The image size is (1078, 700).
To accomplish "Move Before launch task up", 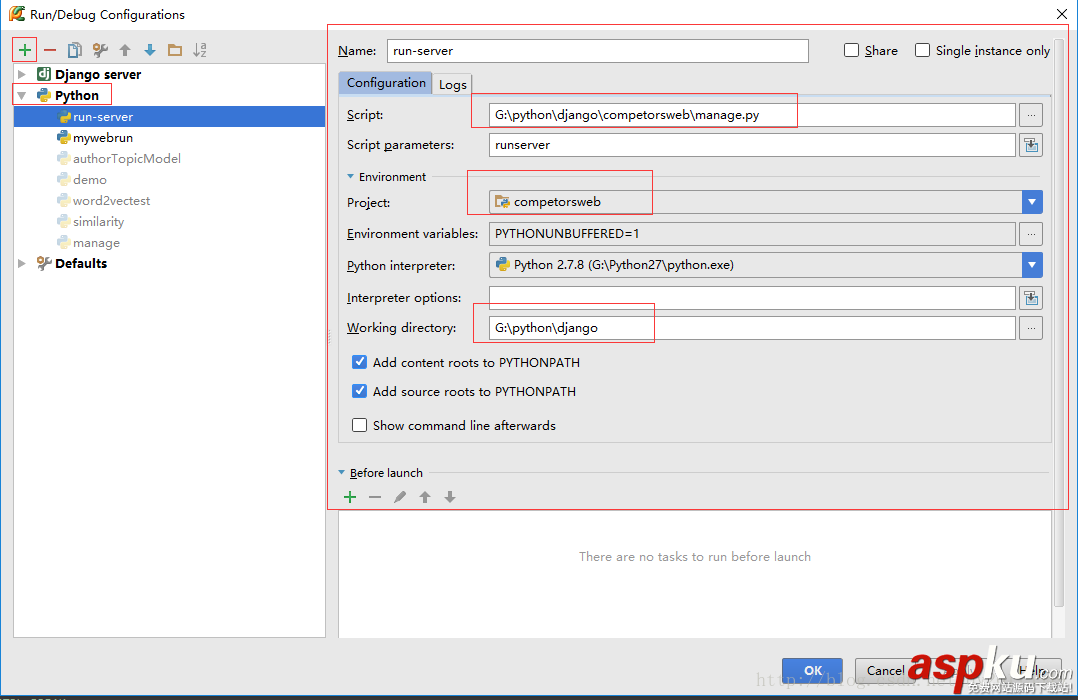I will [x=425, y=497].
